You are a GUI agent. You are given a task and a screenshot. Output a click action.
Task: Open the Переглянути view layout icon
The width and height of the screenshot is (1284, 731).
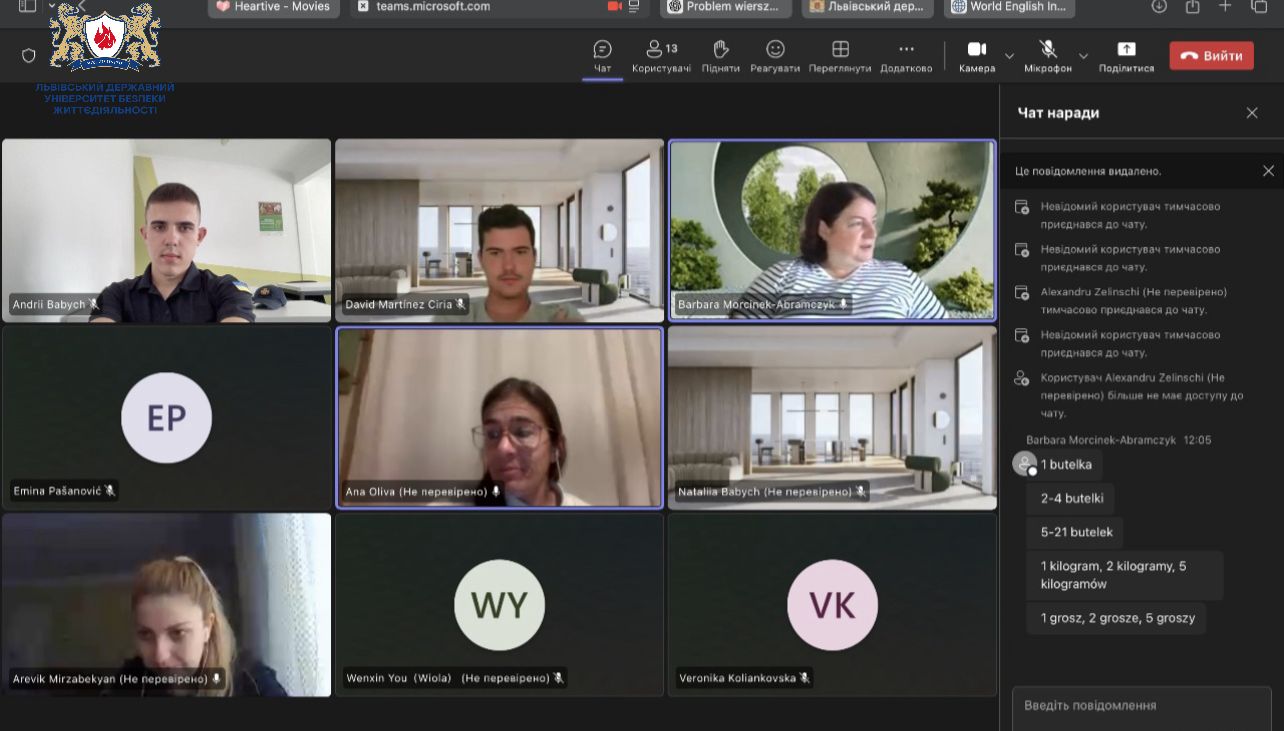[x=840, y=50]
